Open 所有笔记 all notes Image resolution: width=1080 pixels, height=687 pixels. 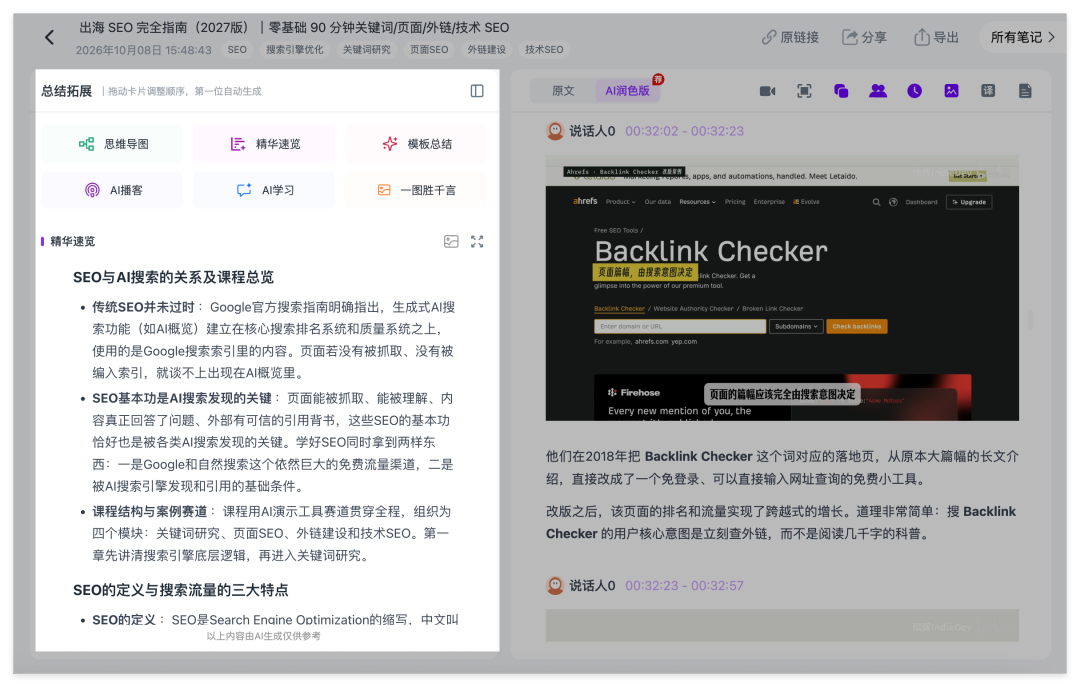pyautogui.click(x=1022, y=37)
